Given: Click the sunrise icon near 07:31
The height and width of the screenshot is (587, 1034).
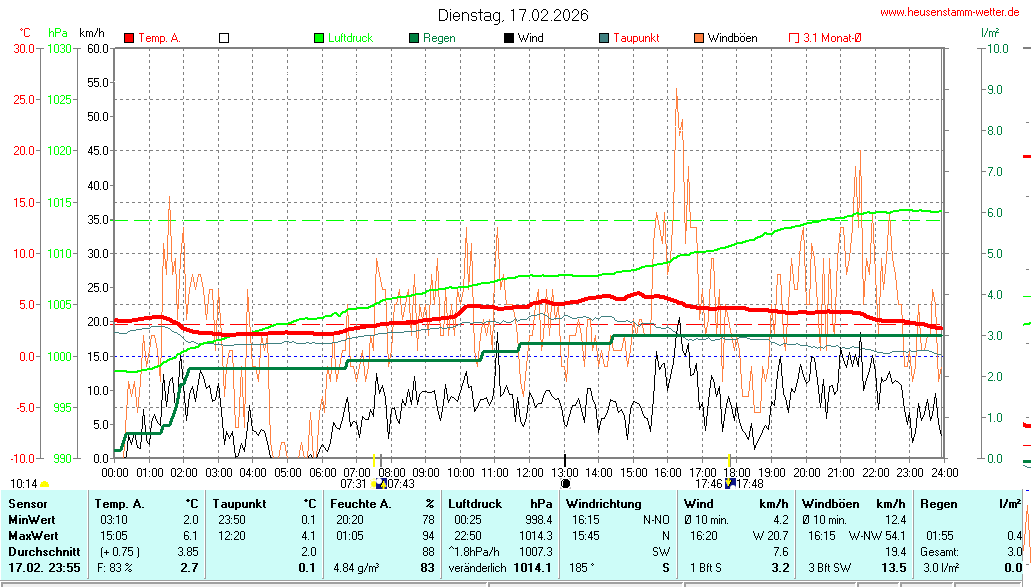Looking at the screenshot, I should (377, 483).
